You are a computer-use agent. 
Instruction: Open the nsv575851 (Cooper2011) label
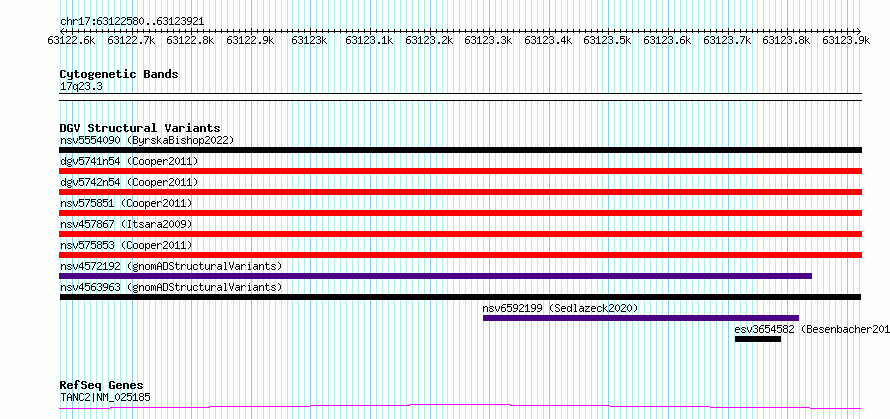coord(126,203)
